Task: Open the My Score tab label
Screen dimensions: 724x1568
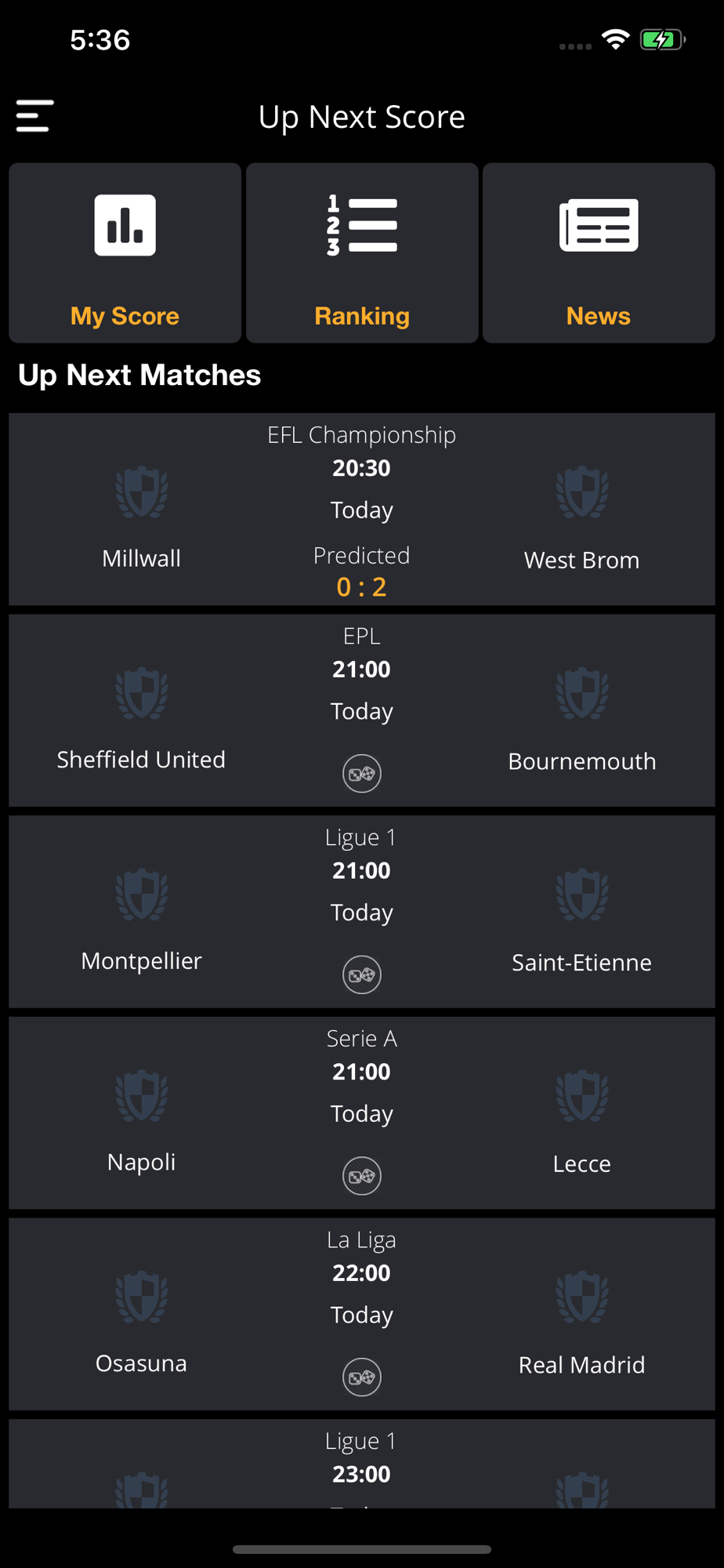Action: coord(125,316)
